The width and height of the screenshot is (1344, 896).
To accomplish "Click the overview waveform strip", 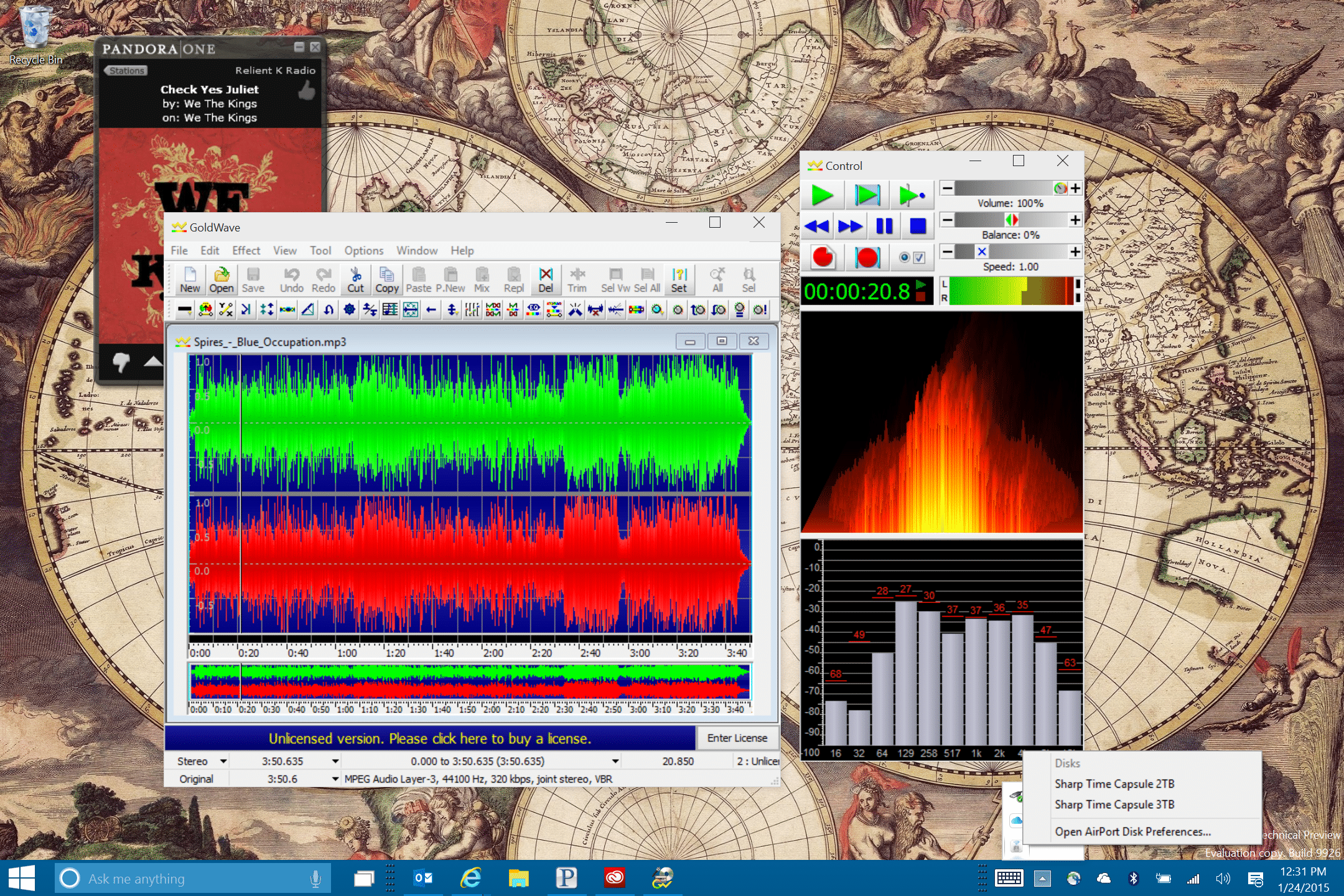I will [x=470, y=682].
